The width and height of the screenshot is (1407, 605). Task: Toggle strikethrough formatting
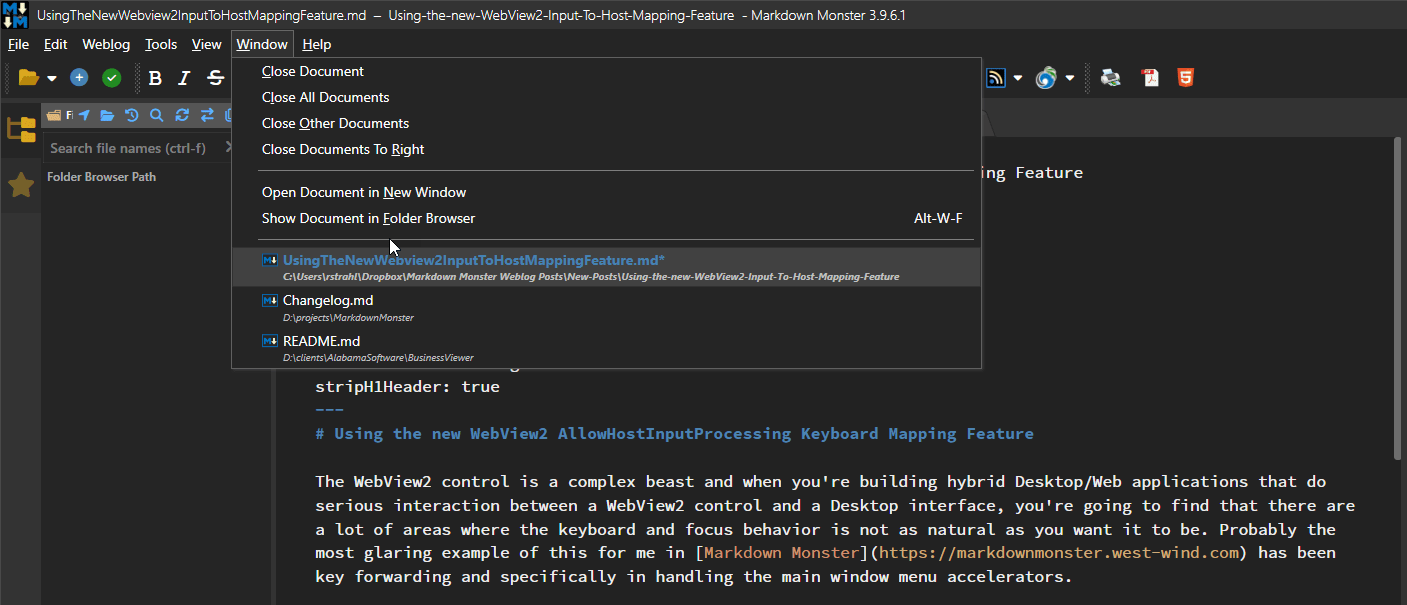click(x=215, y=78)
